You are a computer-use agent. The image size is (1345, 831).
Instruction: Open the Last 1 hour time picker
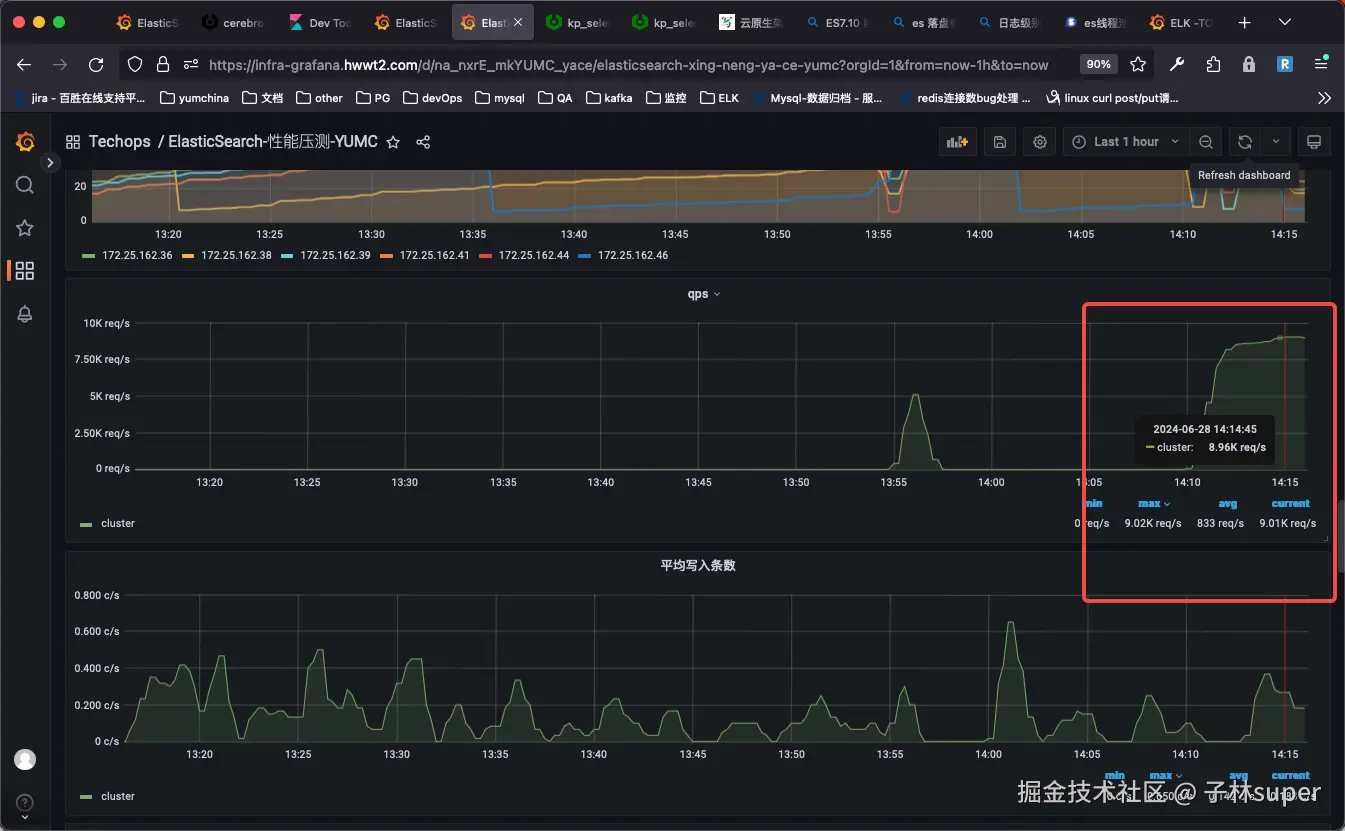tap(1125, 142)
